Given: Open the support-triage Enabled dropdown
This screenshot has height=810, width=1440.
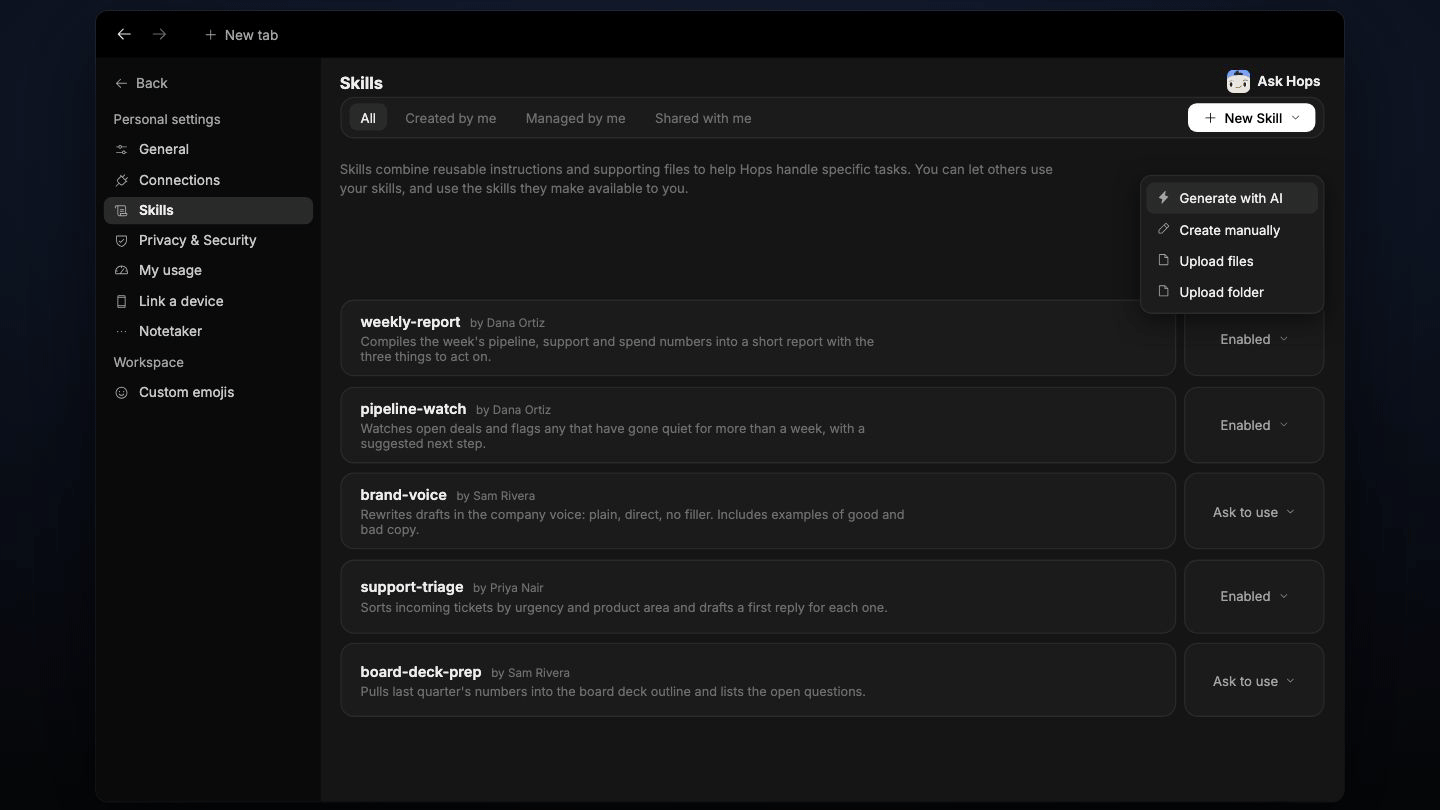Looking at the screenshot, I should coord(1254,596).
